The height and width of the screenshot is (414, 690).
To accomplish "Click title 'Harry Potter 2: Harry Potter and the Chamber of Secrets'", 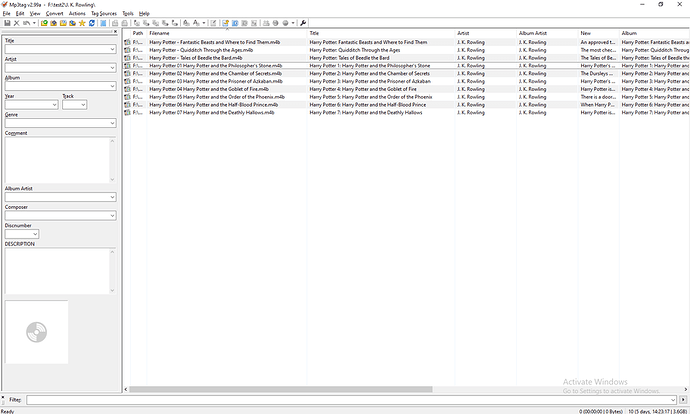I will tap(370, 73).
